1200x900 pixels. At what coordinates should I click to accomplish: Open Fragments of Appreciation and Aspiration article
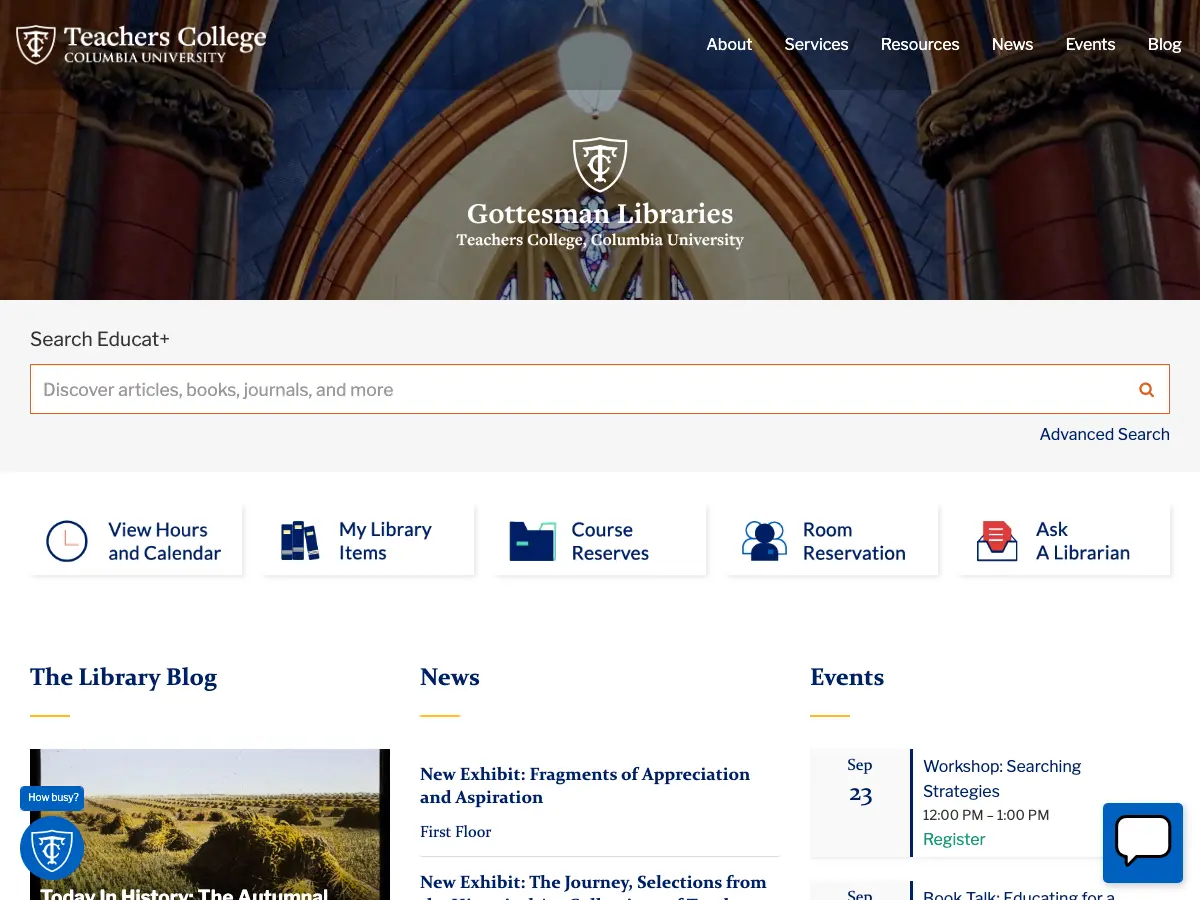585,785
